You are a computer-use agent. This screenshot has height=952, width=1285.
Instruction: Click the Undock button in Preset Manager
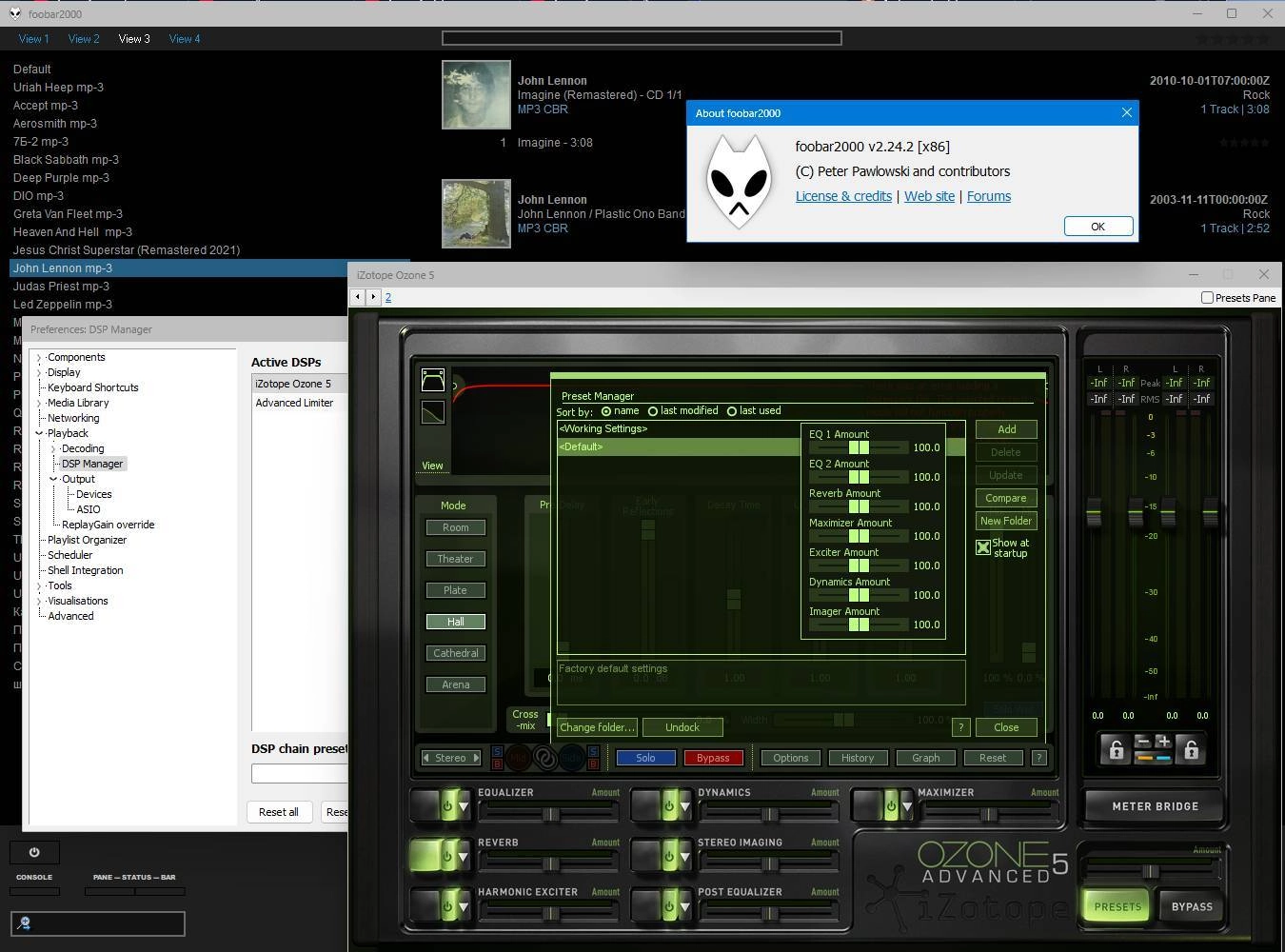(682, 727)
